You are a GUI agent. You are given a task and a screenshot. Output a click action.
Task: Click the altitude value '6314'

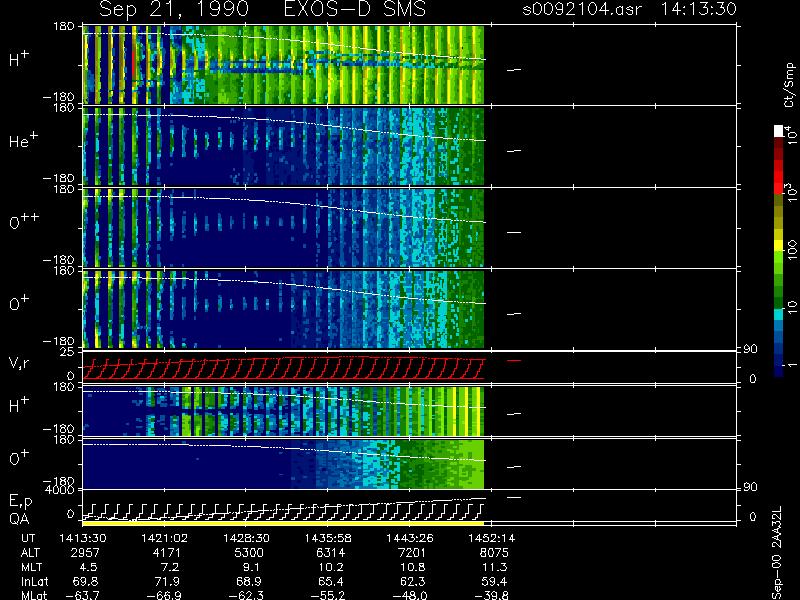pos(331,553)
